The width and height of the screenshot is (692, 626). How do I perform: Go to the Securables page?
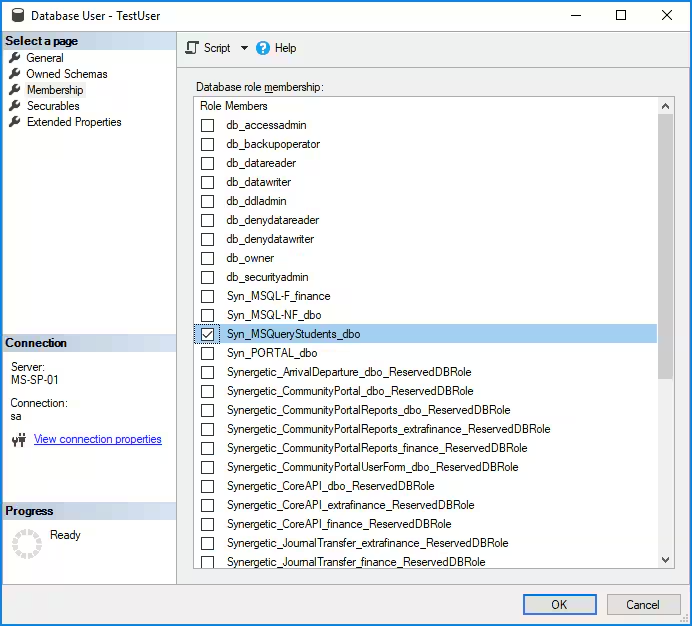(x=53, y=106)
